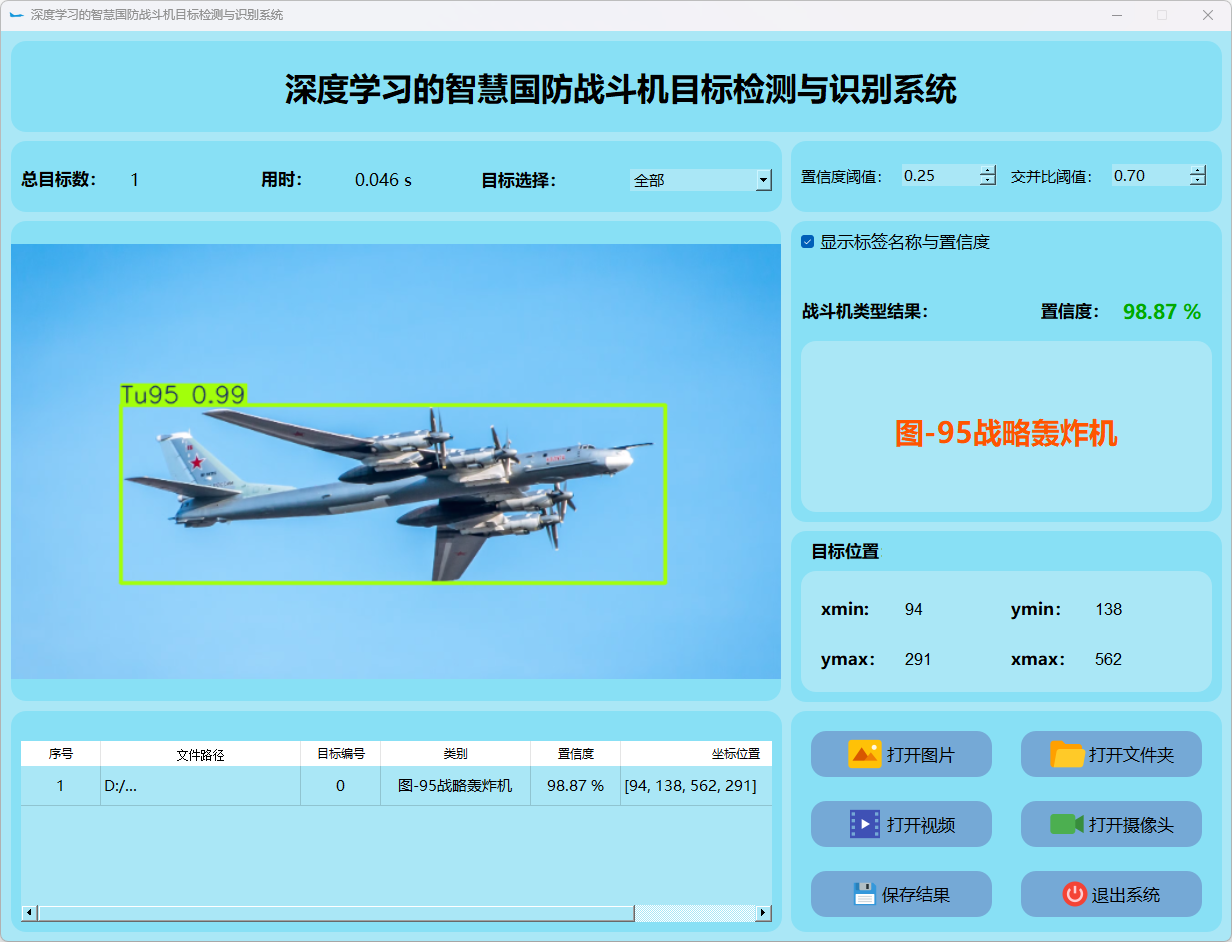This screenshot has height=942, width=1232.
Task: Click the folder icon on 打开文件夹
Action: click(x=1067, y=754)
